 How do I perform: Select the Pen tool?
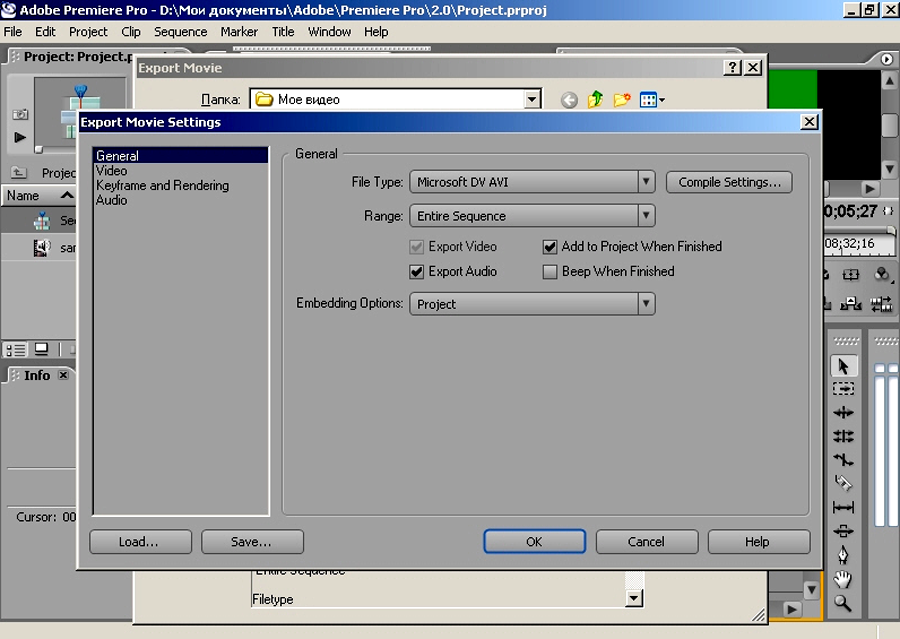(x=843, y=555)
